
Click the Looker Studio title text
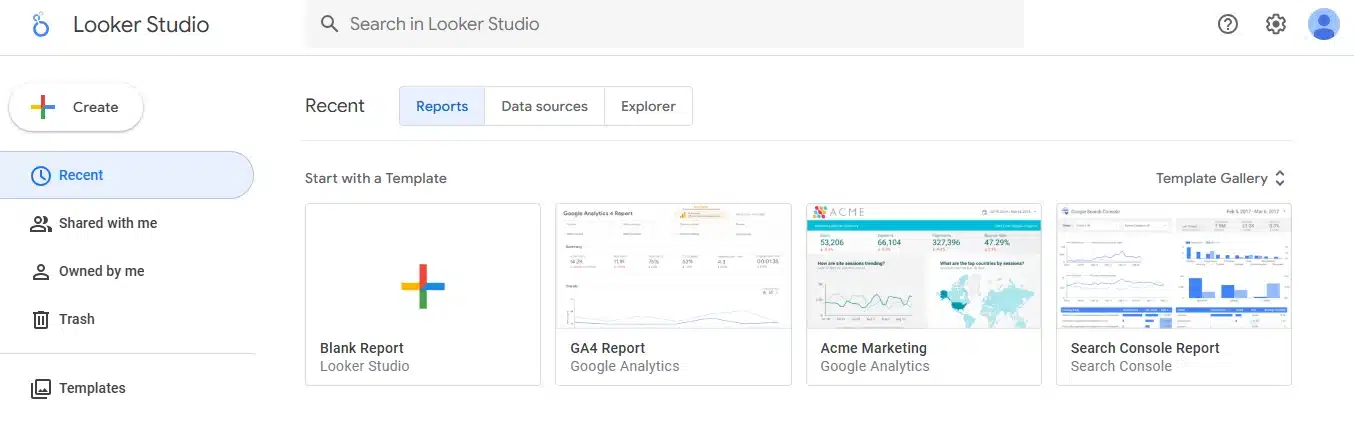141,25
